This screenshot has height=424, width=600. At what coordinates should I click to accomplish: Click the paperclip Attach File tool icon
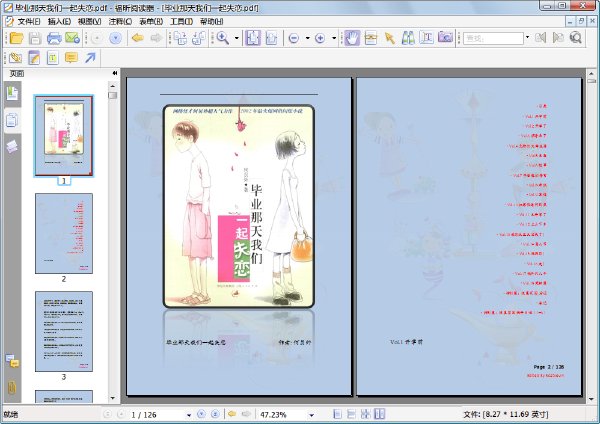point(15,58)
